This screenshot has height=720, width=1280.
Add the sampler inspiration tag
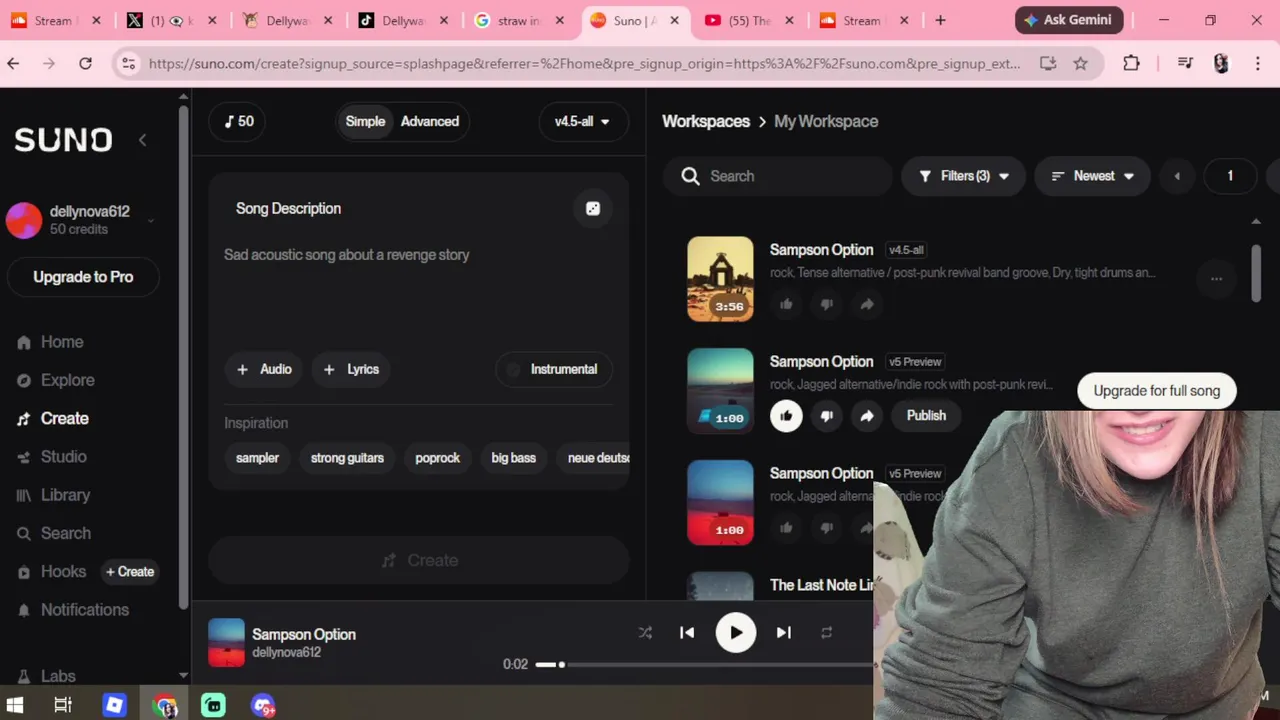(257, 458)
